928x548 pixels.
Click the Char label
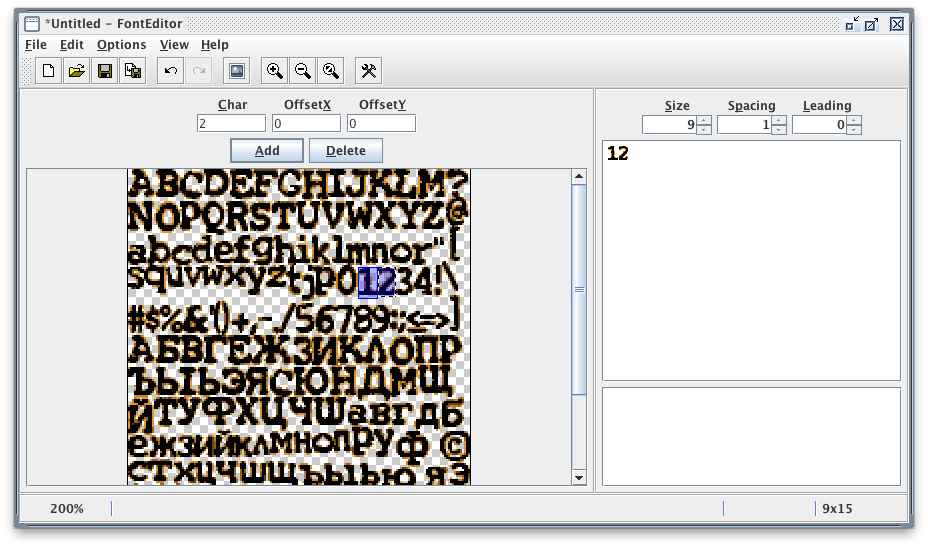pyautogui.click(x=232, y=105)
